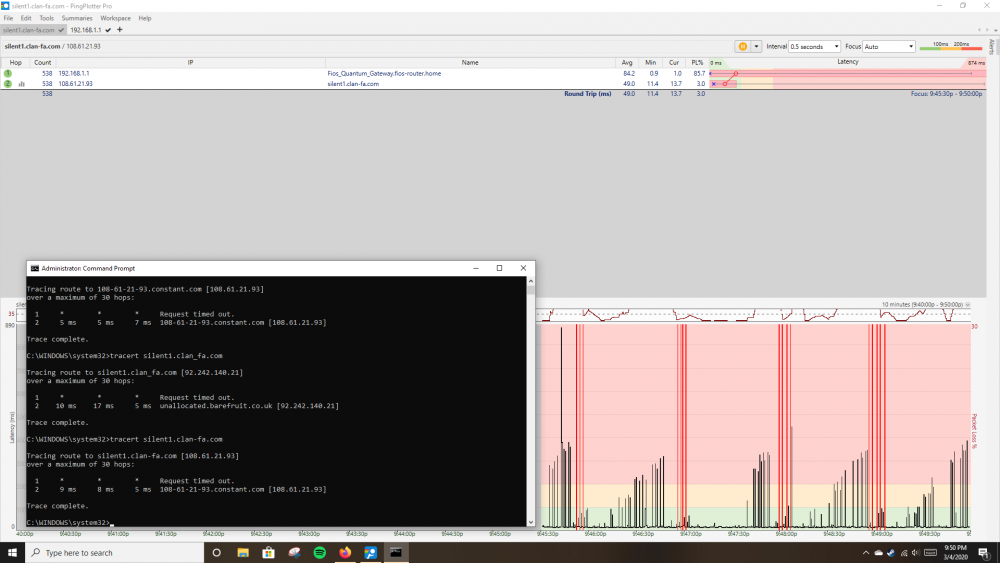
Task: Click the 9:47:00p marker on the timeline
Action: 691,534
